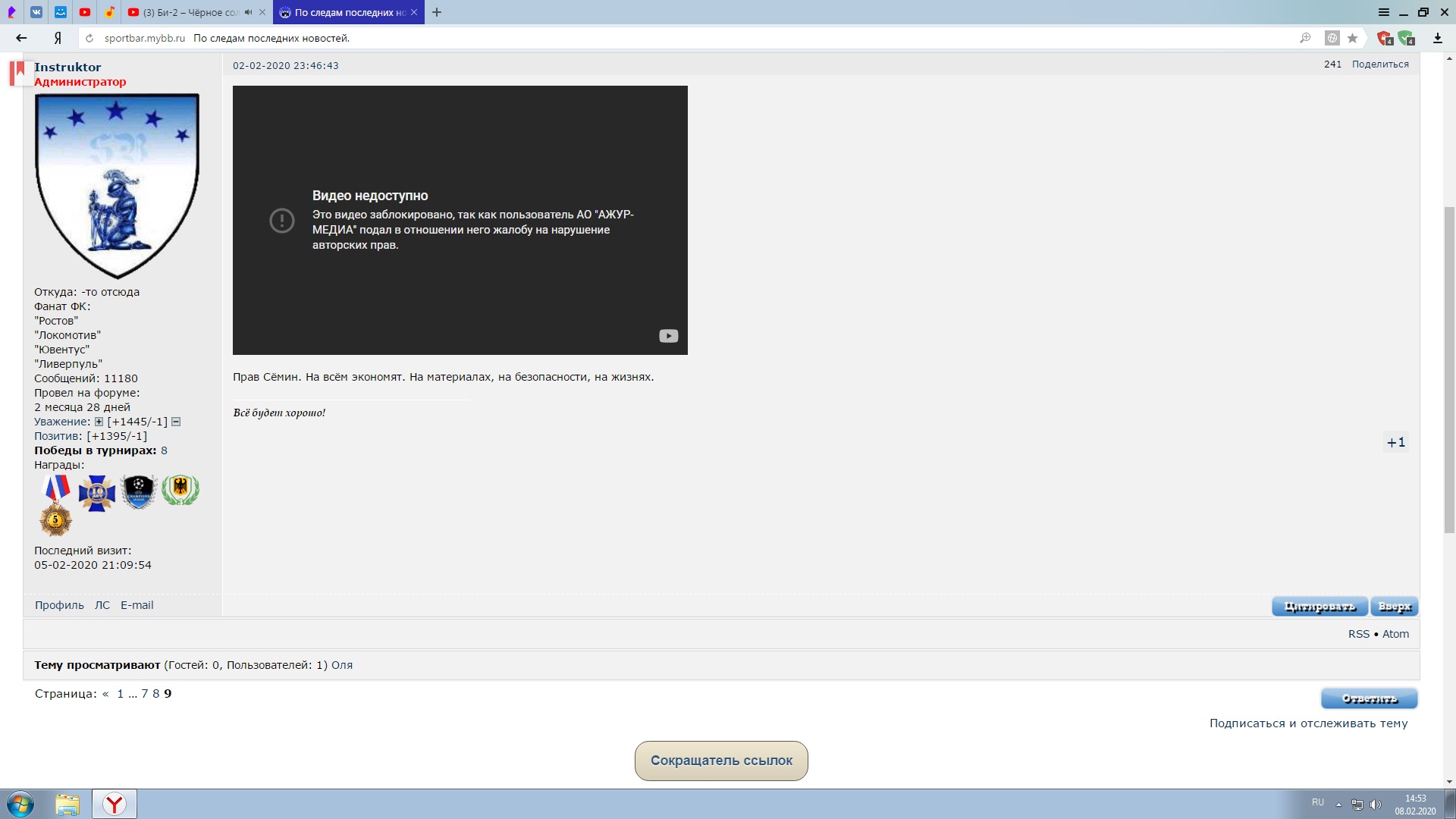The image size is (1456, 819).
Task: Expand hidden system tray icons arrow
Action: click(x=1338, y=804)
